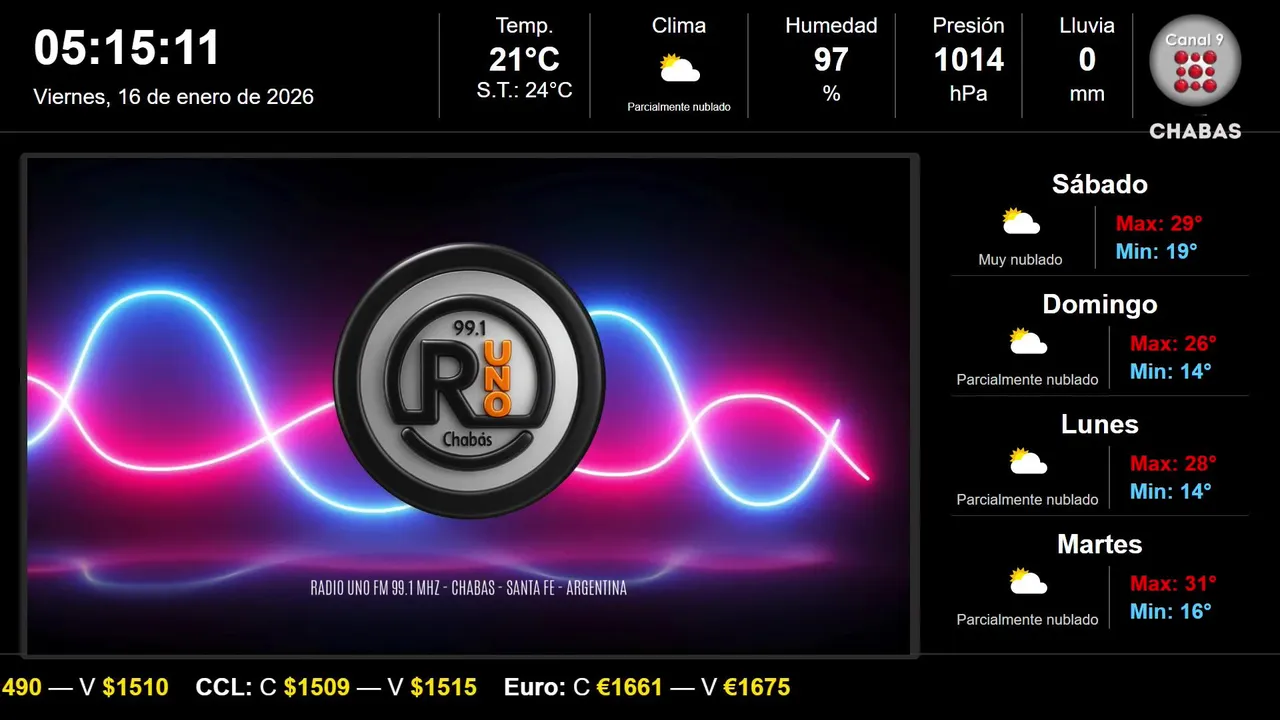
Task: Click the humidity value 97
Action: pos(831,60)
